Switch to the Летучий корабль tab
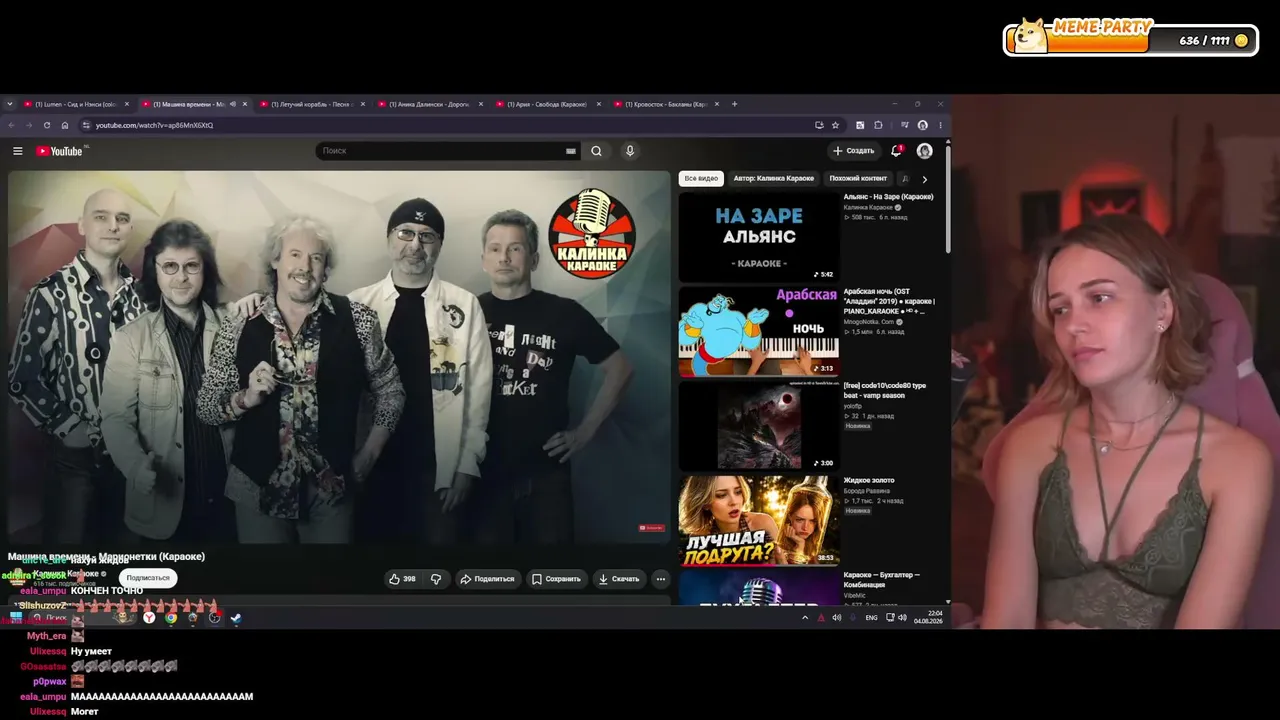Screen dimensions: 1280x720 pos(311,104)
